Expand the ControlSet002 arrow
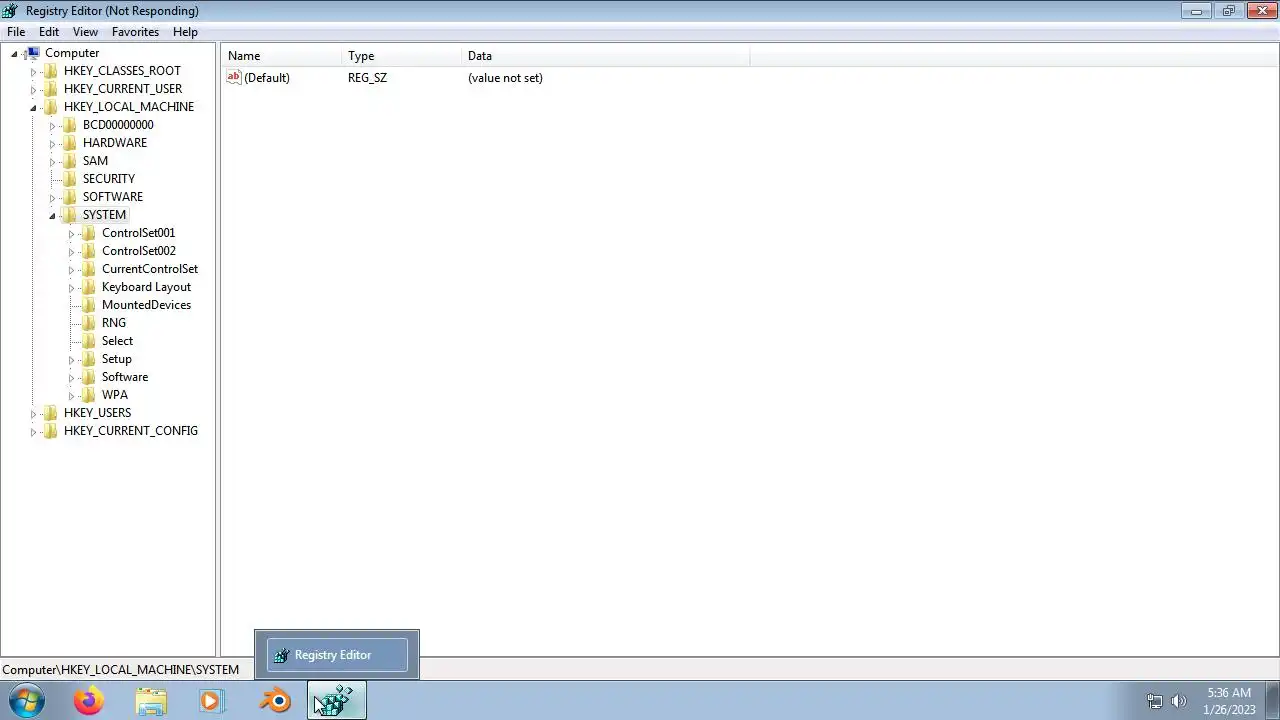 coord(71,252)
